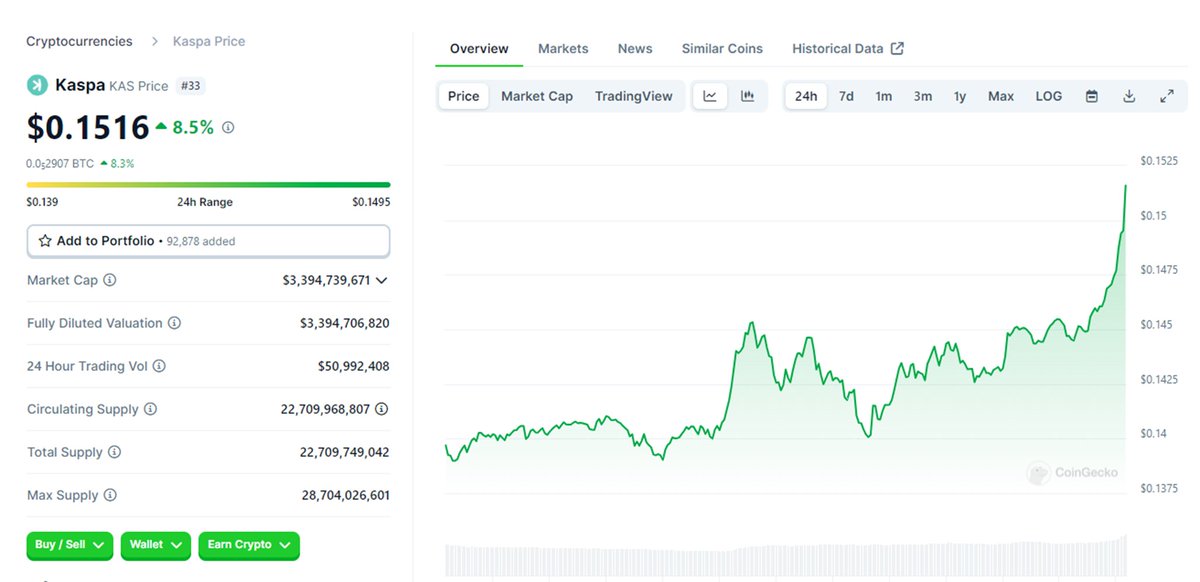Open the Max Supply info icon

click(x=110, y=495)
